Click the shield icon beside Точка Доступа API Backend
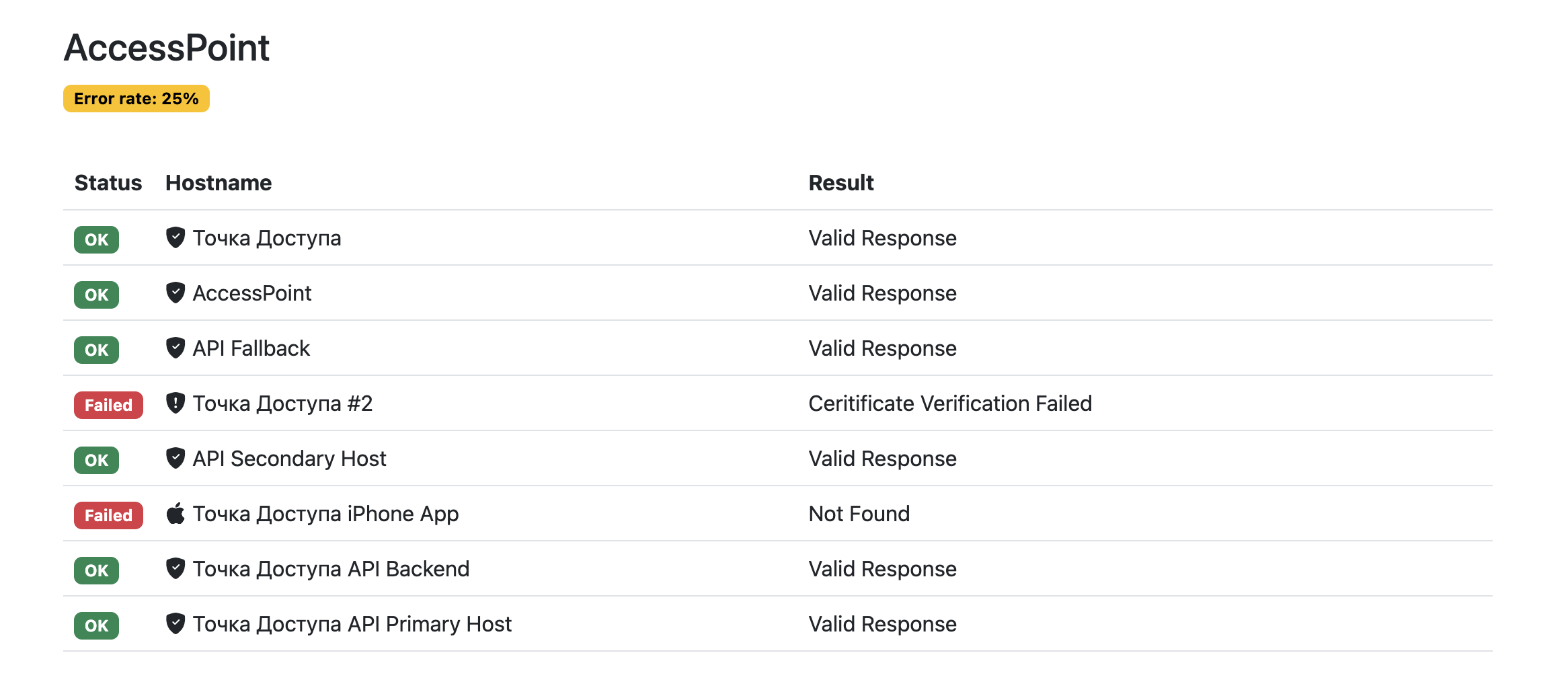 point(175,568)
